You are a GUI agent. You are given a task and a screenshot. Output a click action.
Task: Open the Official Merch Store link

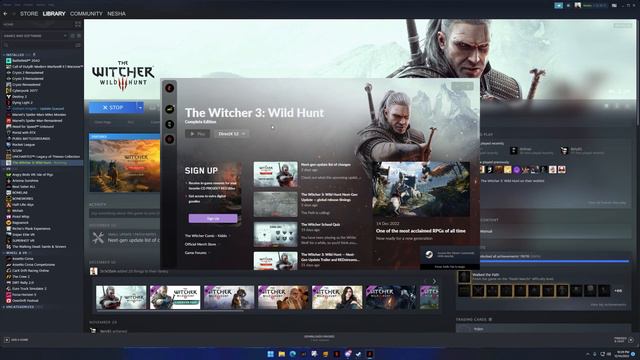[202, 244]
